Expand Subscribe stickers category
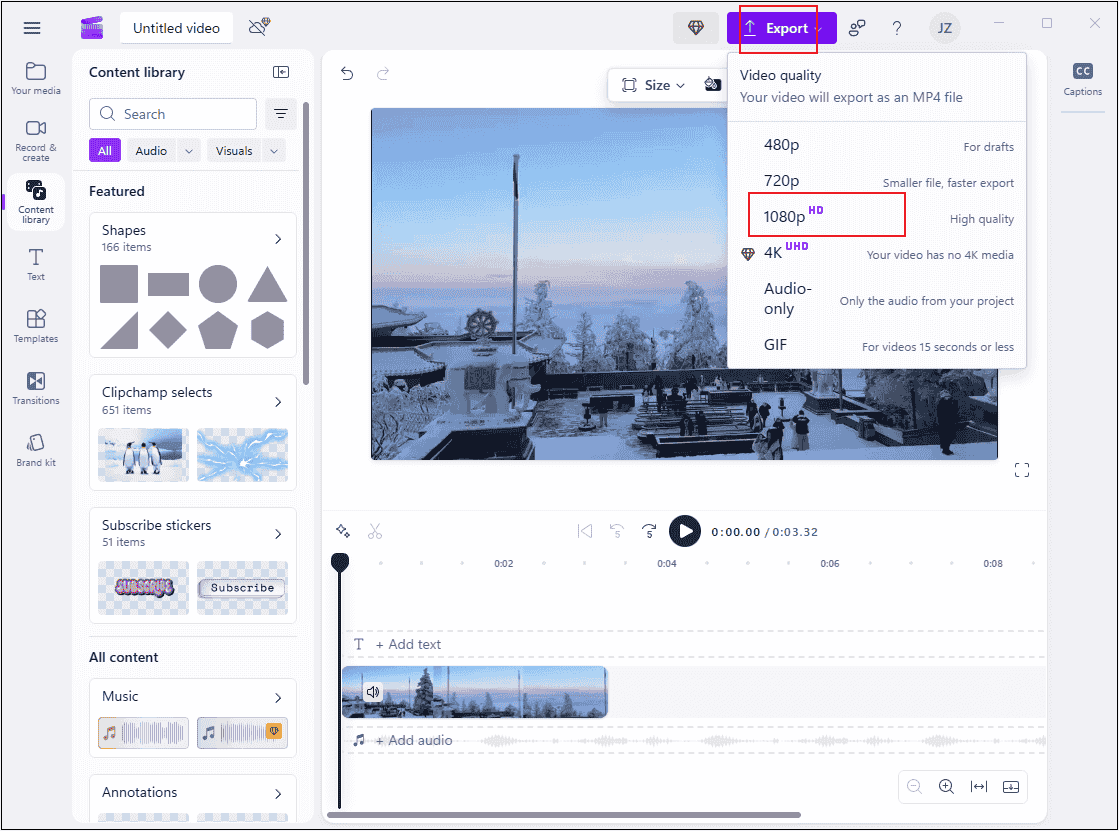 278,534
